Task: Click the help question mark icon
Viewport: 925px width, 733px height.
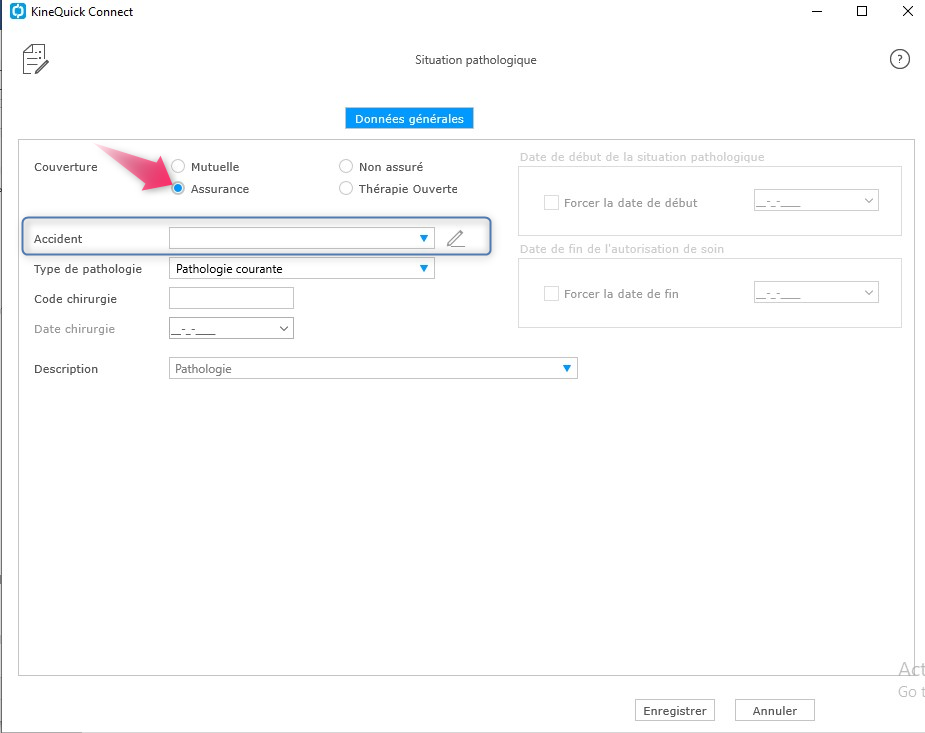Action: click(x=899, y=59)
